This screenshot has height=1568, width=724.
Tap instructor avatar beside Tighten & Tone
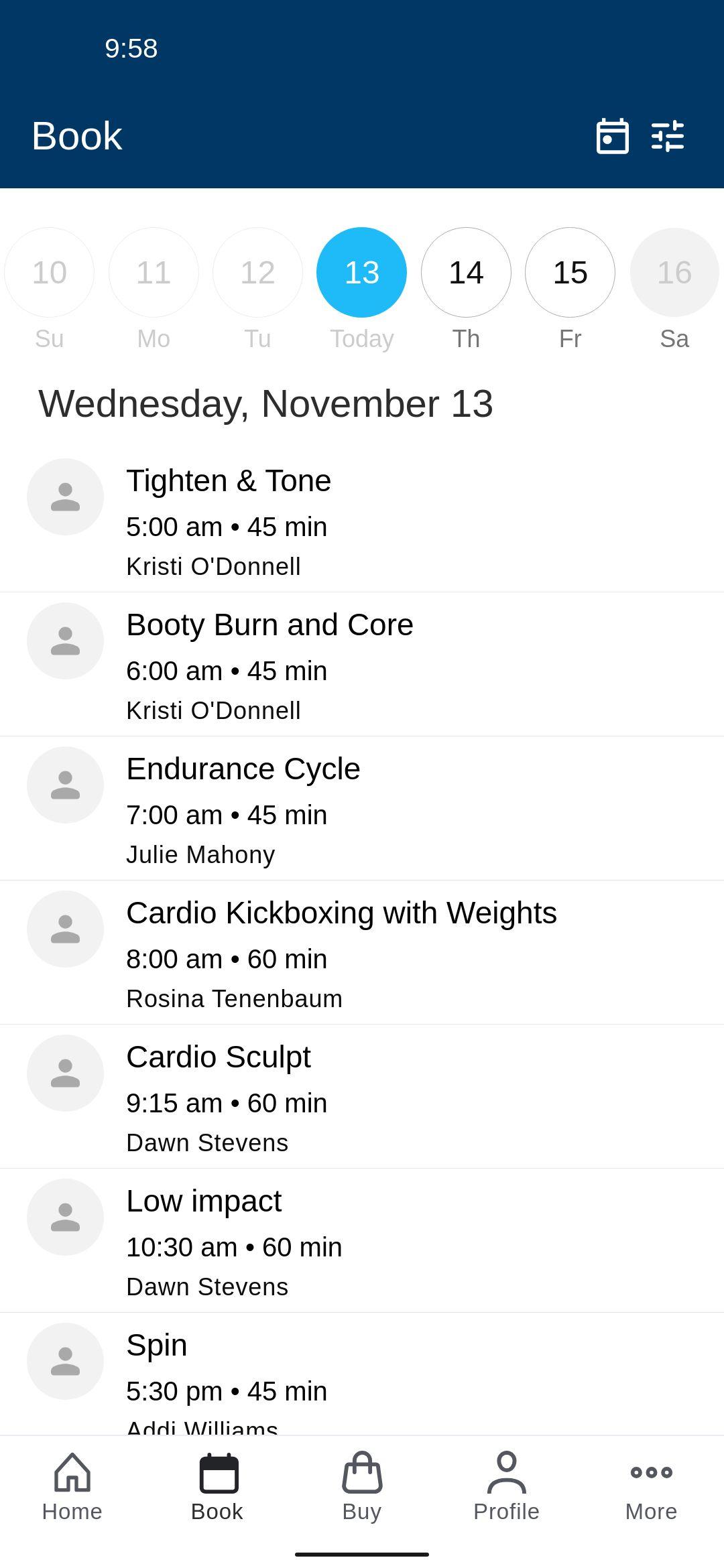(x=65, y=497)
